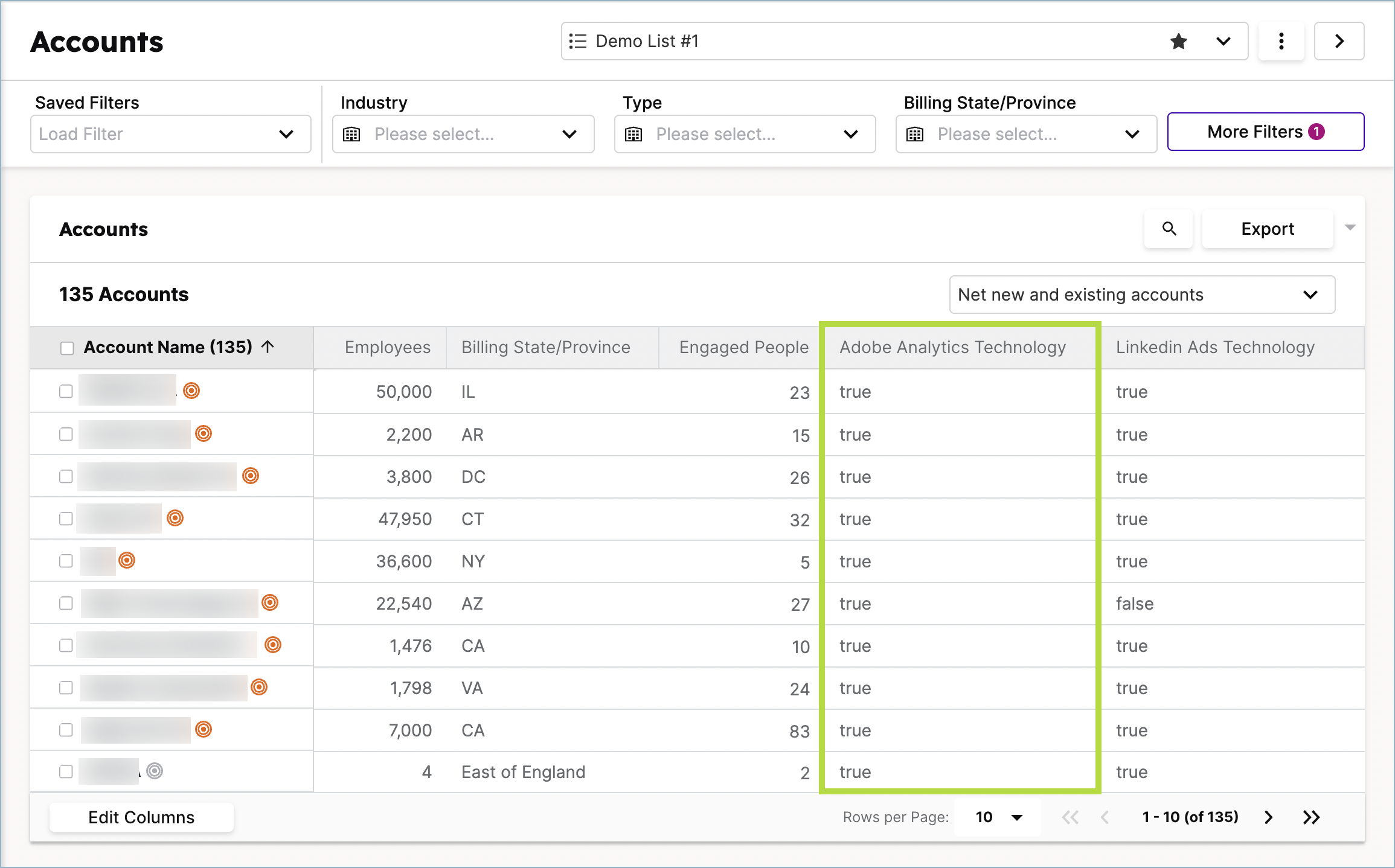Image resolution: width=1395 pixels, height=868 pixels.
Task: Click the bullseye icon next to the first account
Action: tap(191, 391)
